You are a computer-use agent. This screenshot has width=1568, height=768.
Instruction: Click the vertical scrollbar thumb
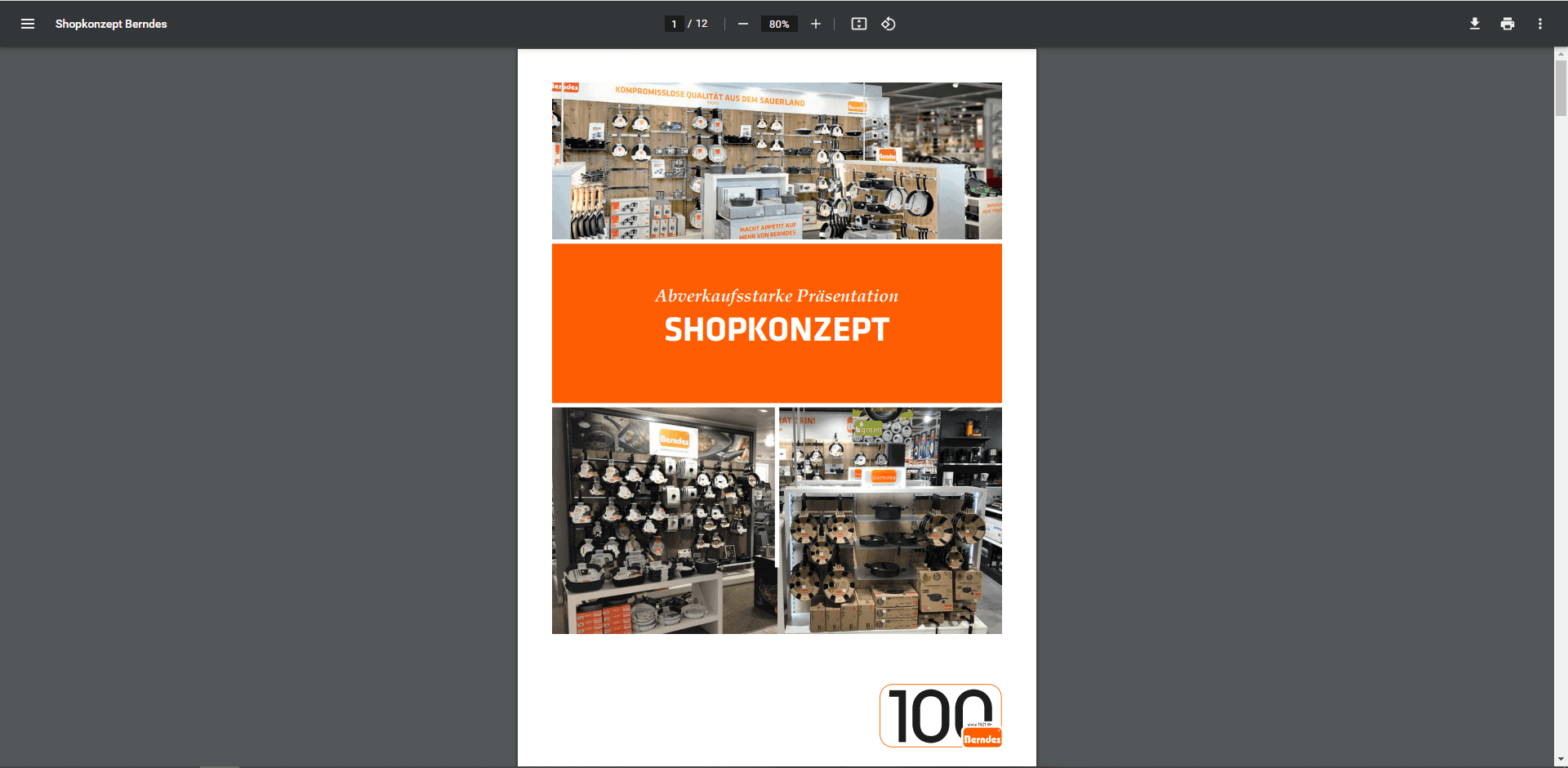point(1561,88)
